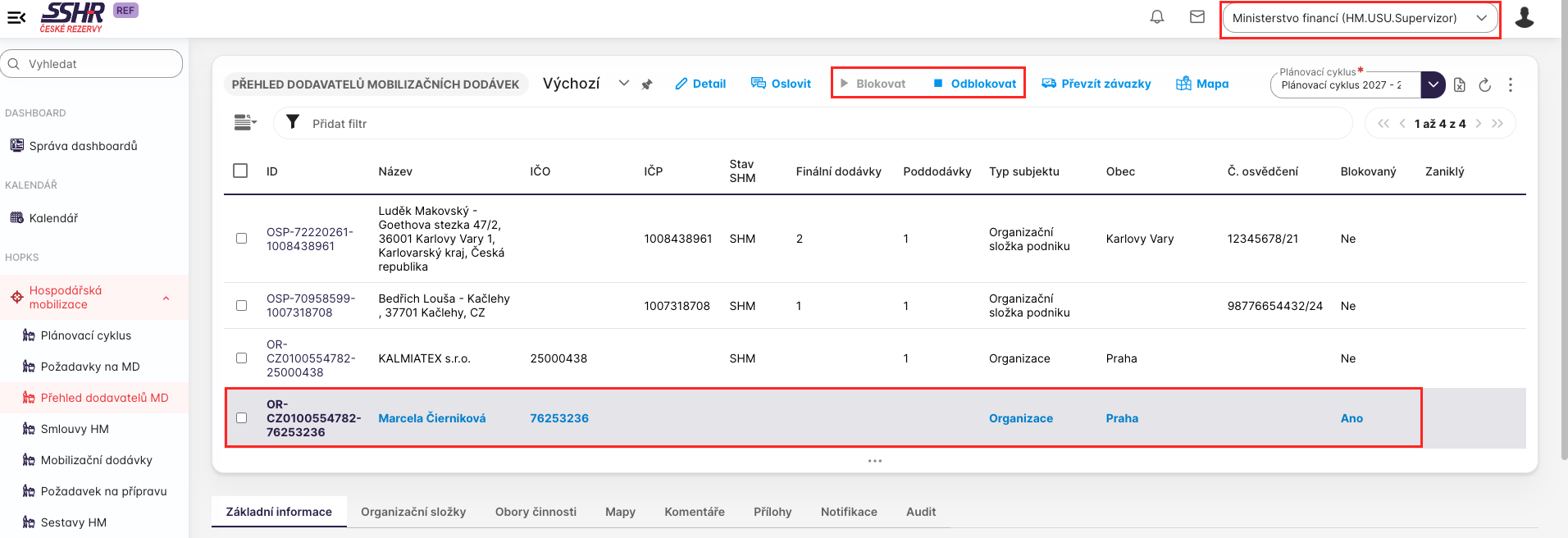Export table to Excel icon

click(x=1459, y=84)
